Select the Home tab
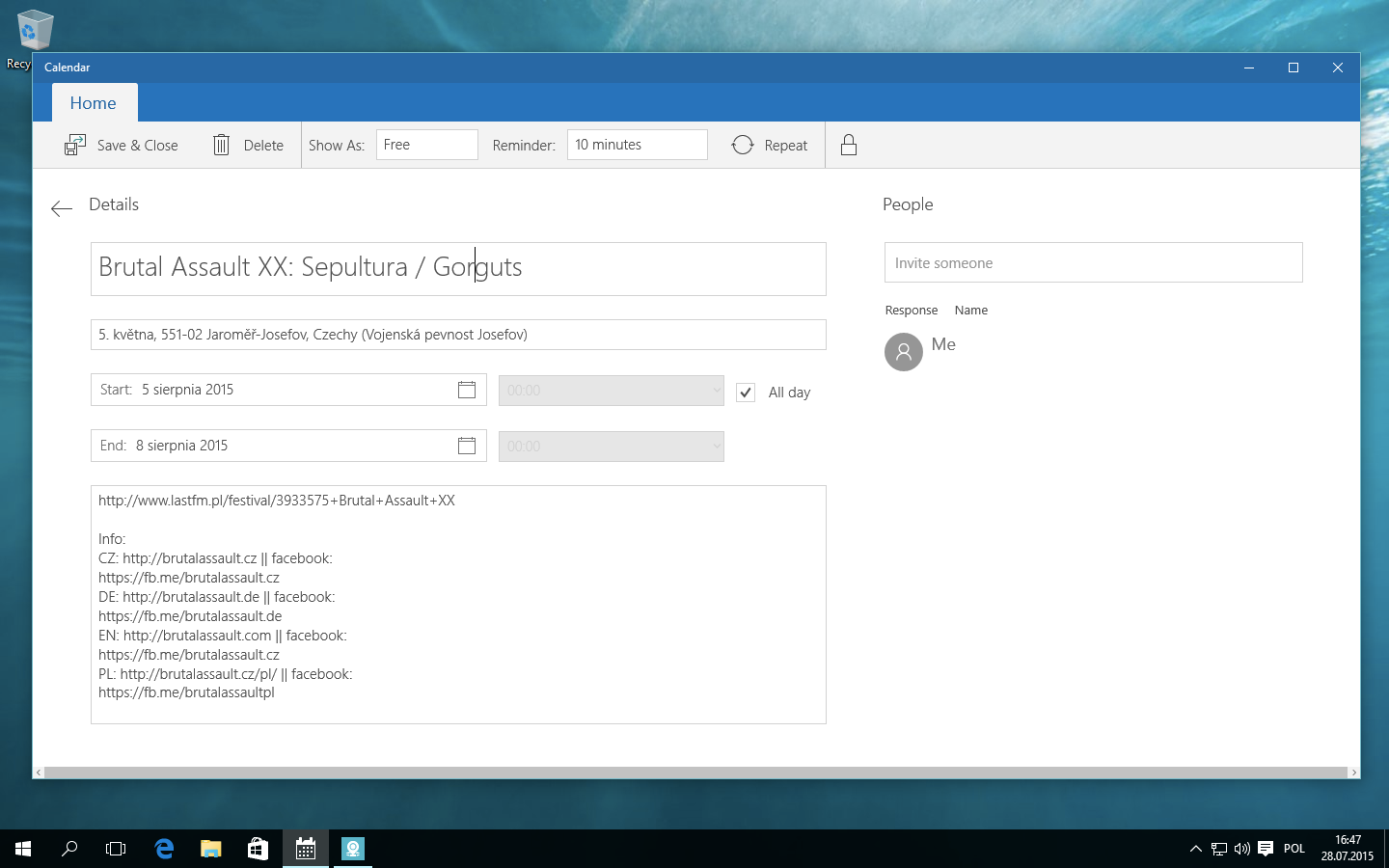 [94, 103]
